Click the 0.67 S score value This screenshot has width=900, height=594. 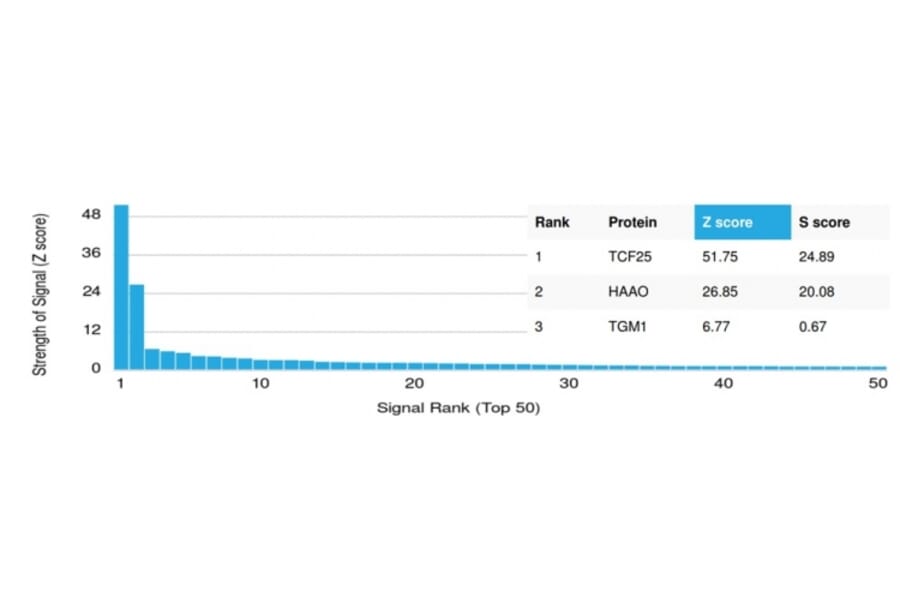812,326
